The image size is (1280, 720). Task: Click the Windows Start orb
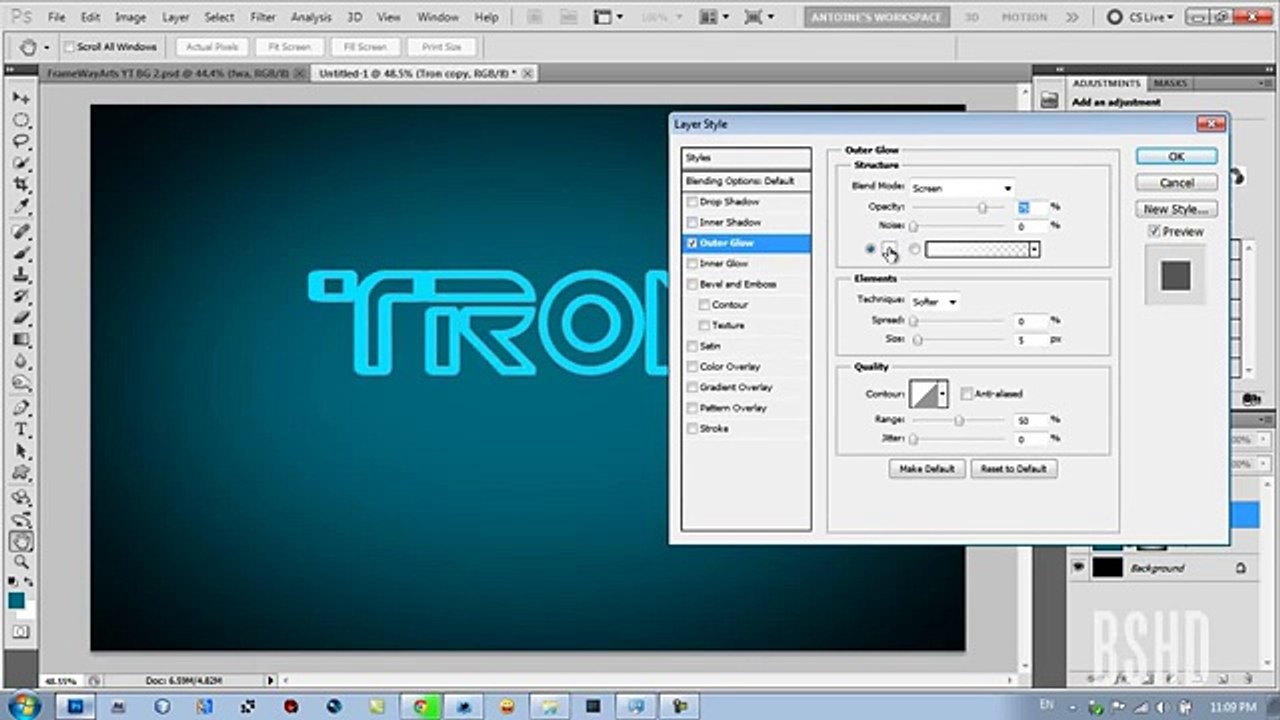[22, 706]
